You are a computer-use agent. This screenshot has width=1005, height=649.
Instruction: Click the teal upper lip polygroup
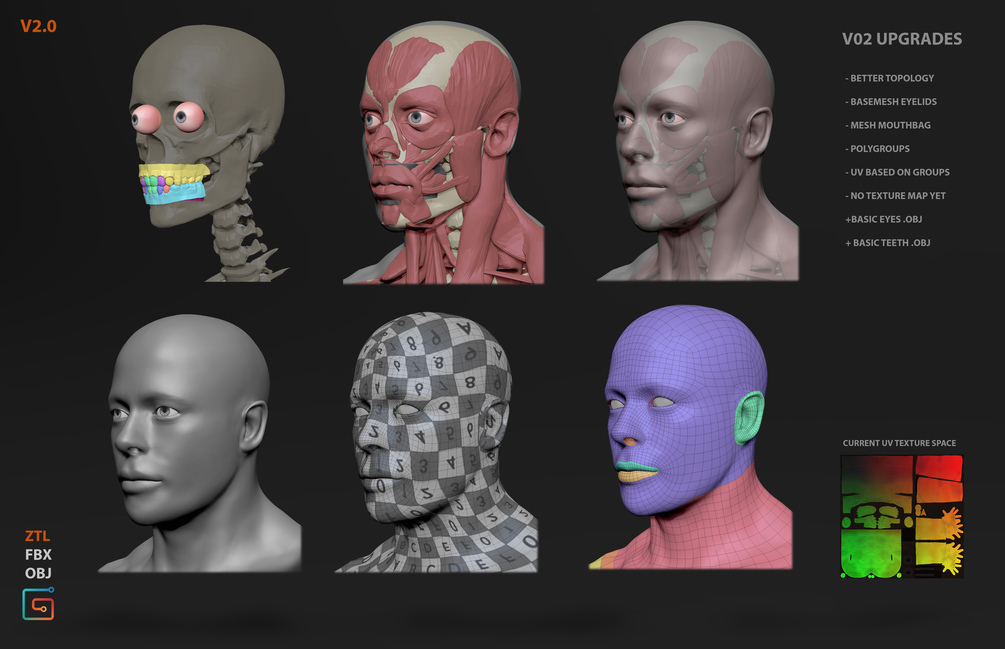636,468
